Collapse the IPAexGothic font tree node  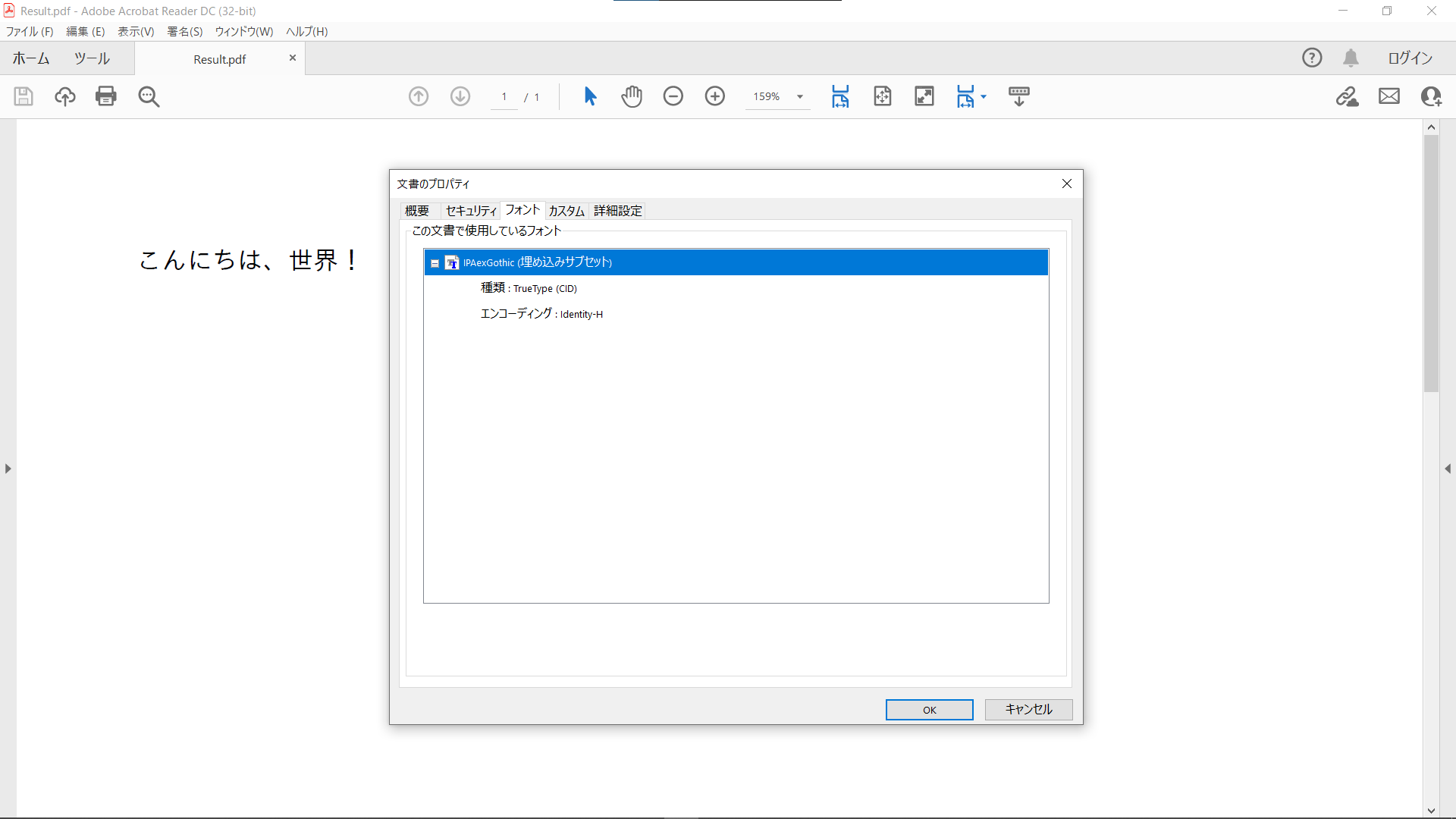(x=435, y=263)
